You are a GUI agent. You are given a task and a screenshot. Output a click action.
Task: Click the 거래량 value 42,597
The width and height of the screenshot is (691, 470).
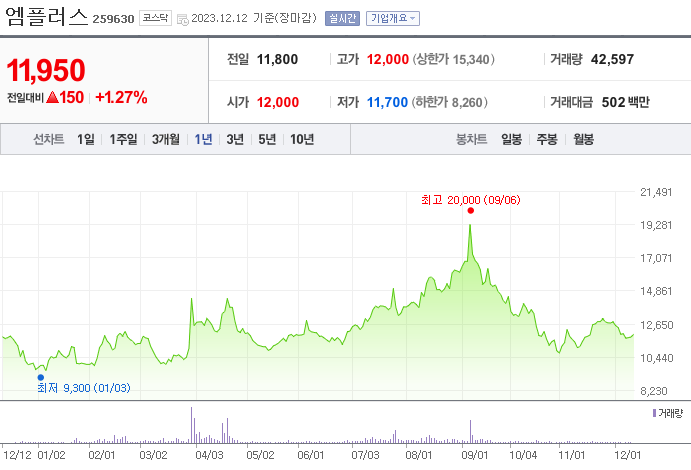tap(612, 59)
